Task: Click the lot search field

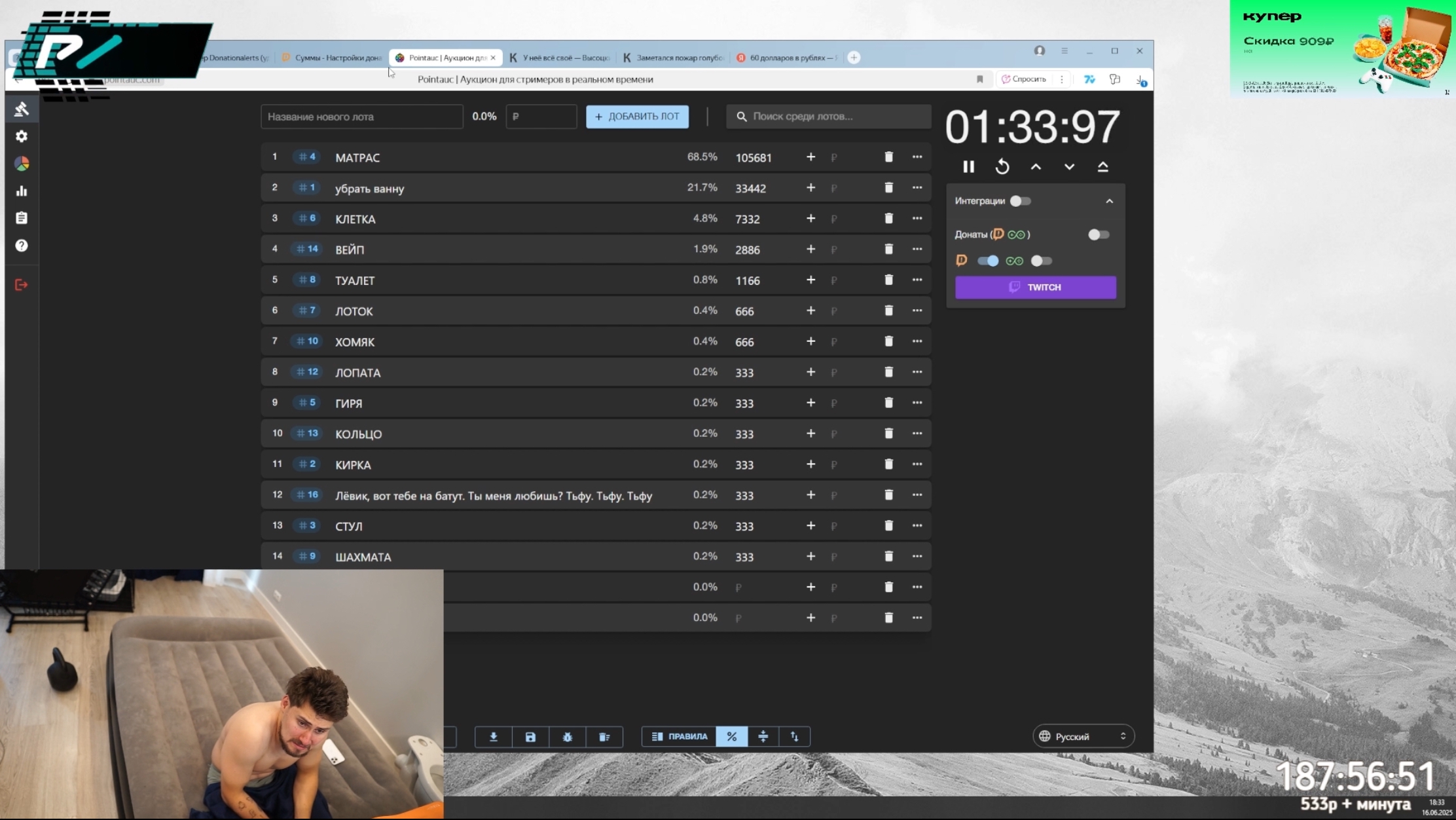Action: click(x=829, y=117)
